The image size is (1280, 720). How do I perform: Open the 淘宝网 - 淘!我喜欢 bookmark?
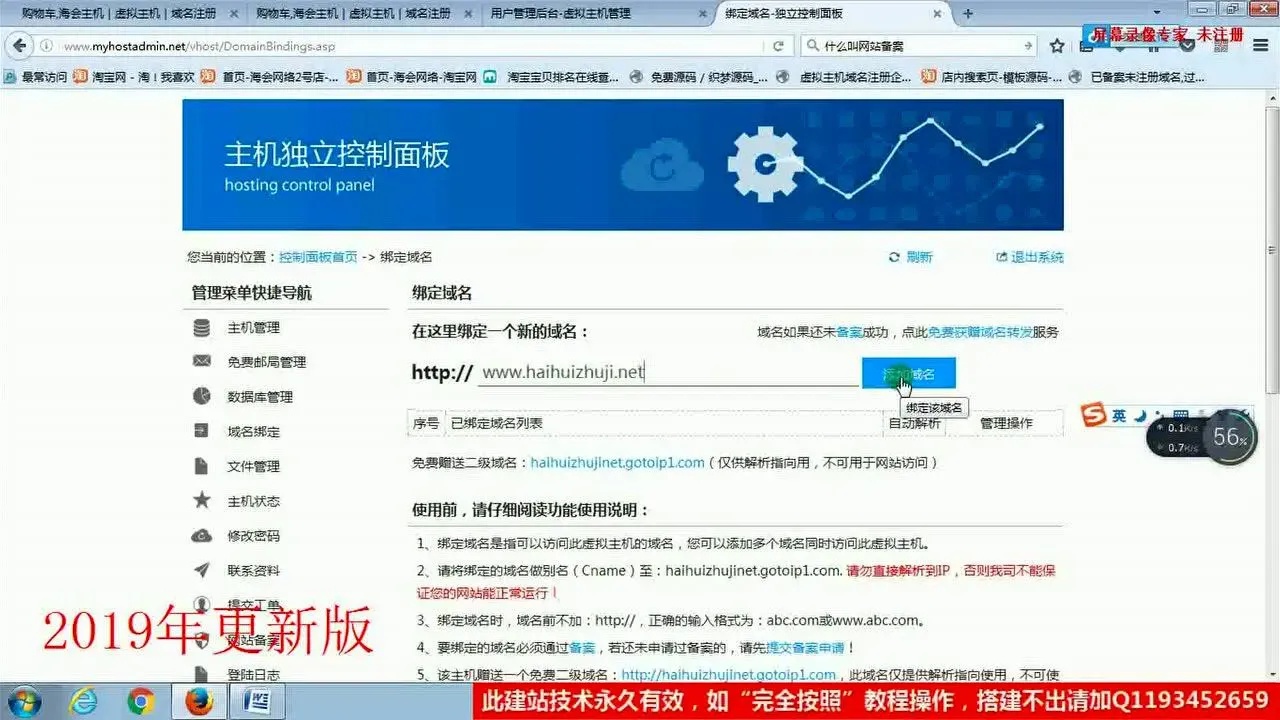click(x=135, y=76)
